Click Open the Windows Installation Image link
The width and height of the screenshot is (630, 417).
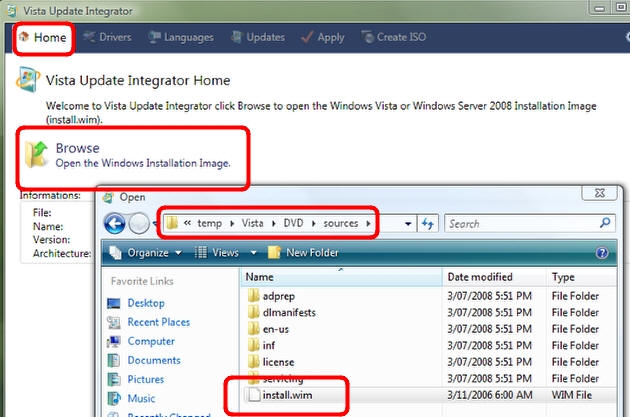pos(143,164)
